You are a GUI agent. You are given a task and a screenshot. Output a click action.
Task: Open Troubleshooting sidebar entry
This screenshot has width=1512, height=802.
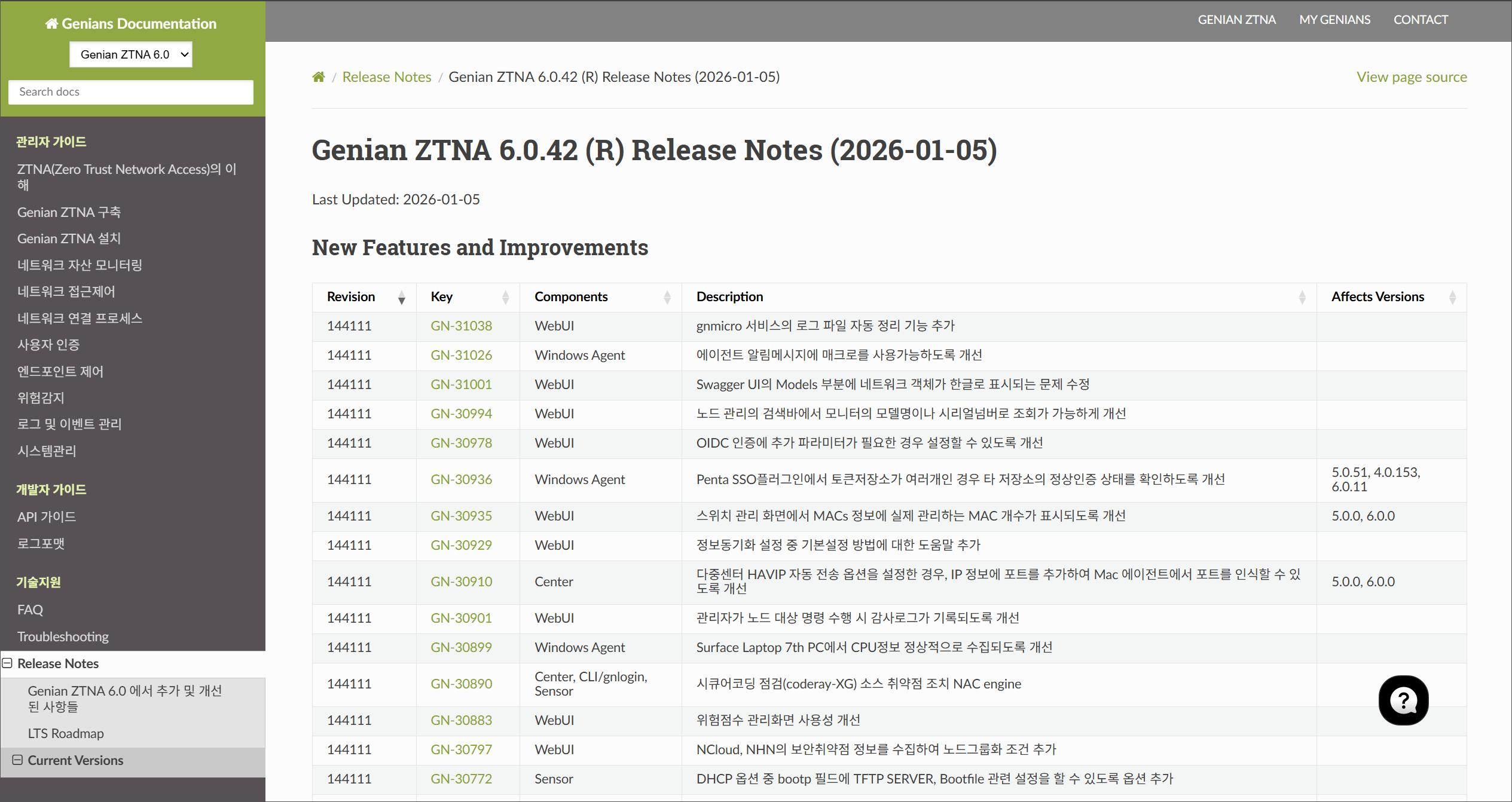63,636
